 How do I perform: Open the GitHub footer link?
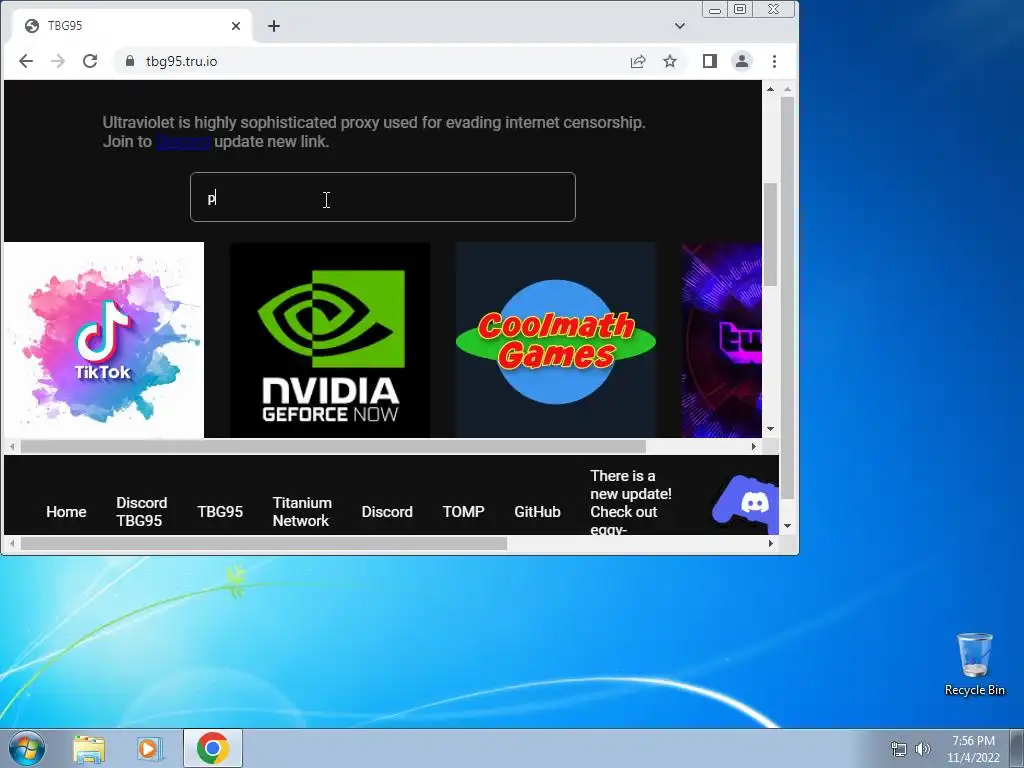(x=537, y=512)
